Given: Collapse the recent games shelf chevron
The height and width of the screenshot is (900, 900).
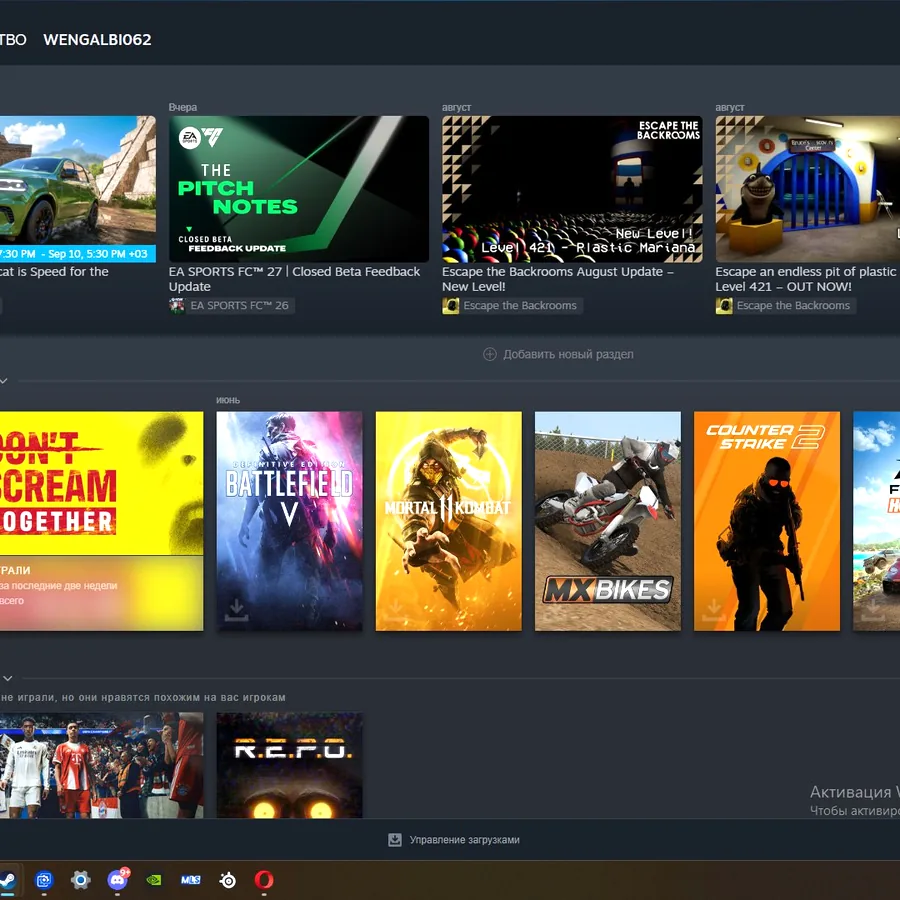Looking at the screenshot, I should (3, 381).
